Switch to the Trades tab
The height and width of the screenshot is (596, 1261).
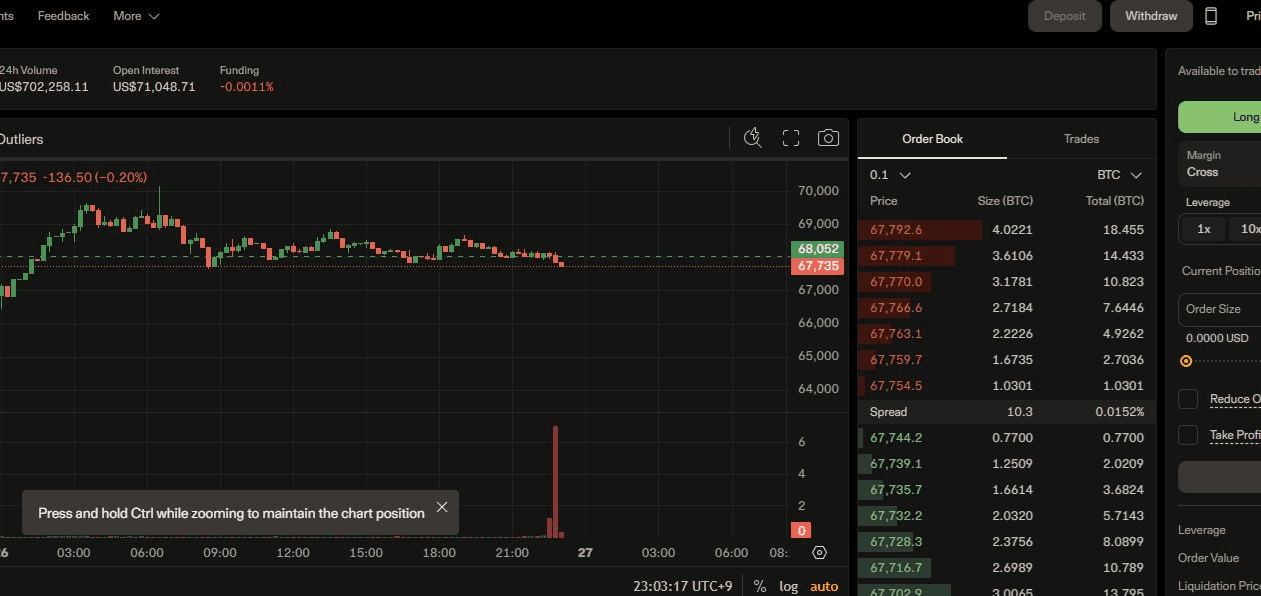[1081, 139]
